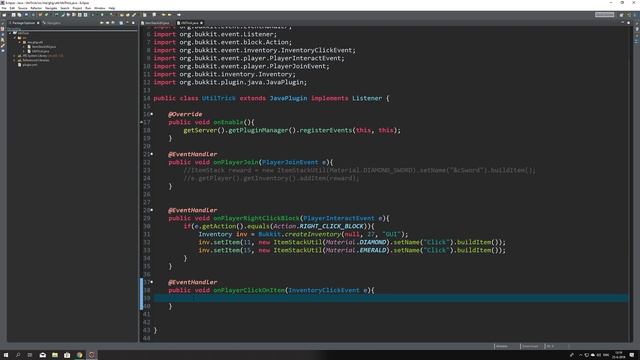Click the override indicator on line 17

click(x=142, y=122)
